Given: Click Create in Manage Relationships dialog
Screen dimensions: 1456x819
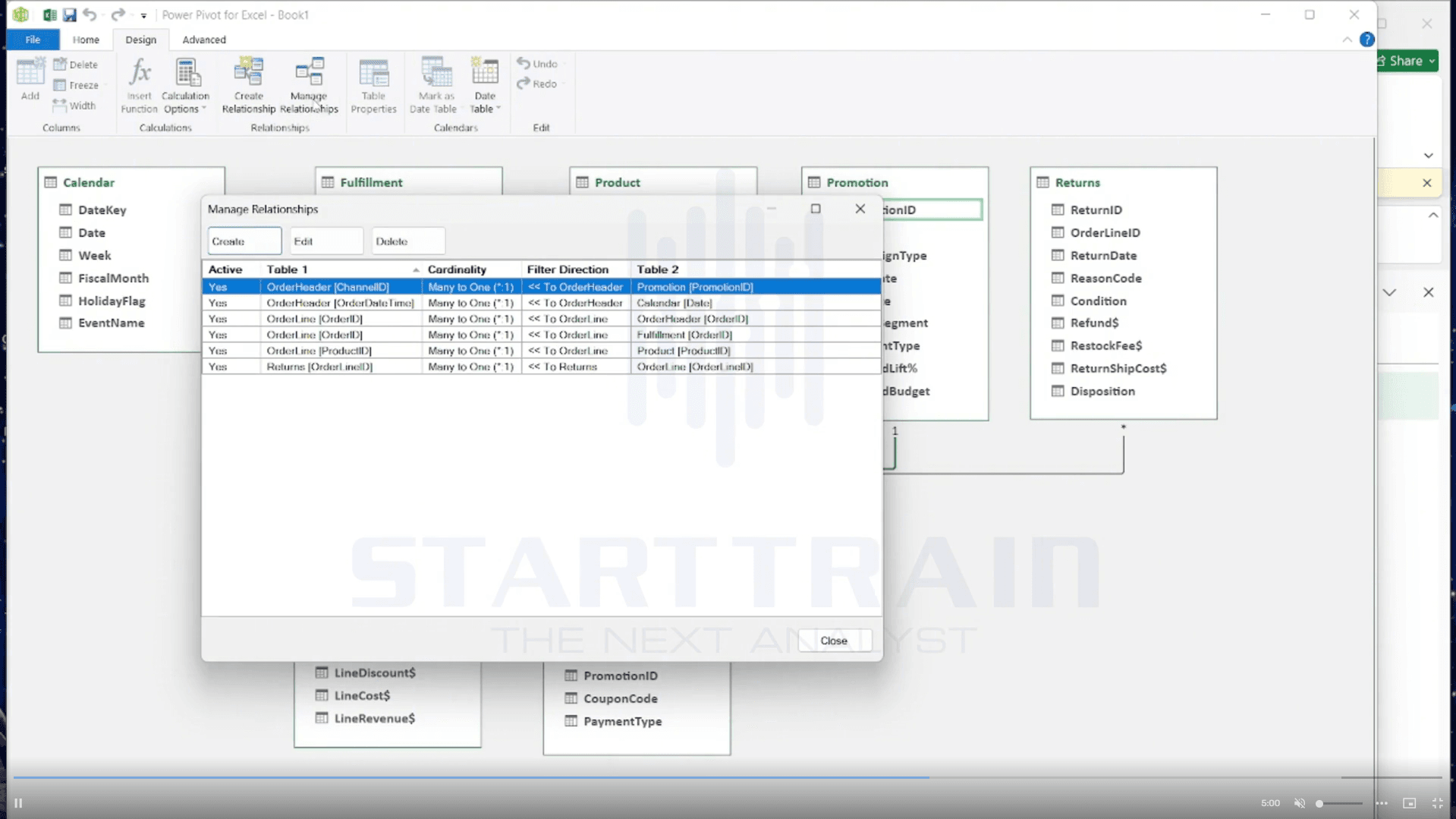Looking at the screenshot, I should tap(244, 241).
